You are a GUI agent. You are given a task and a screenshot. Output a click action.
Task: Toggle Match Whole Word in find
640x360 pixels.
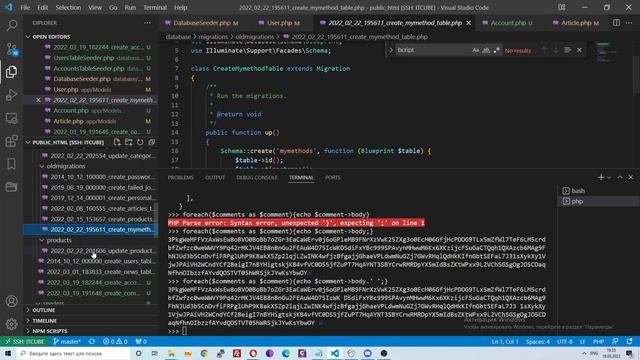[x=486, y=50]
